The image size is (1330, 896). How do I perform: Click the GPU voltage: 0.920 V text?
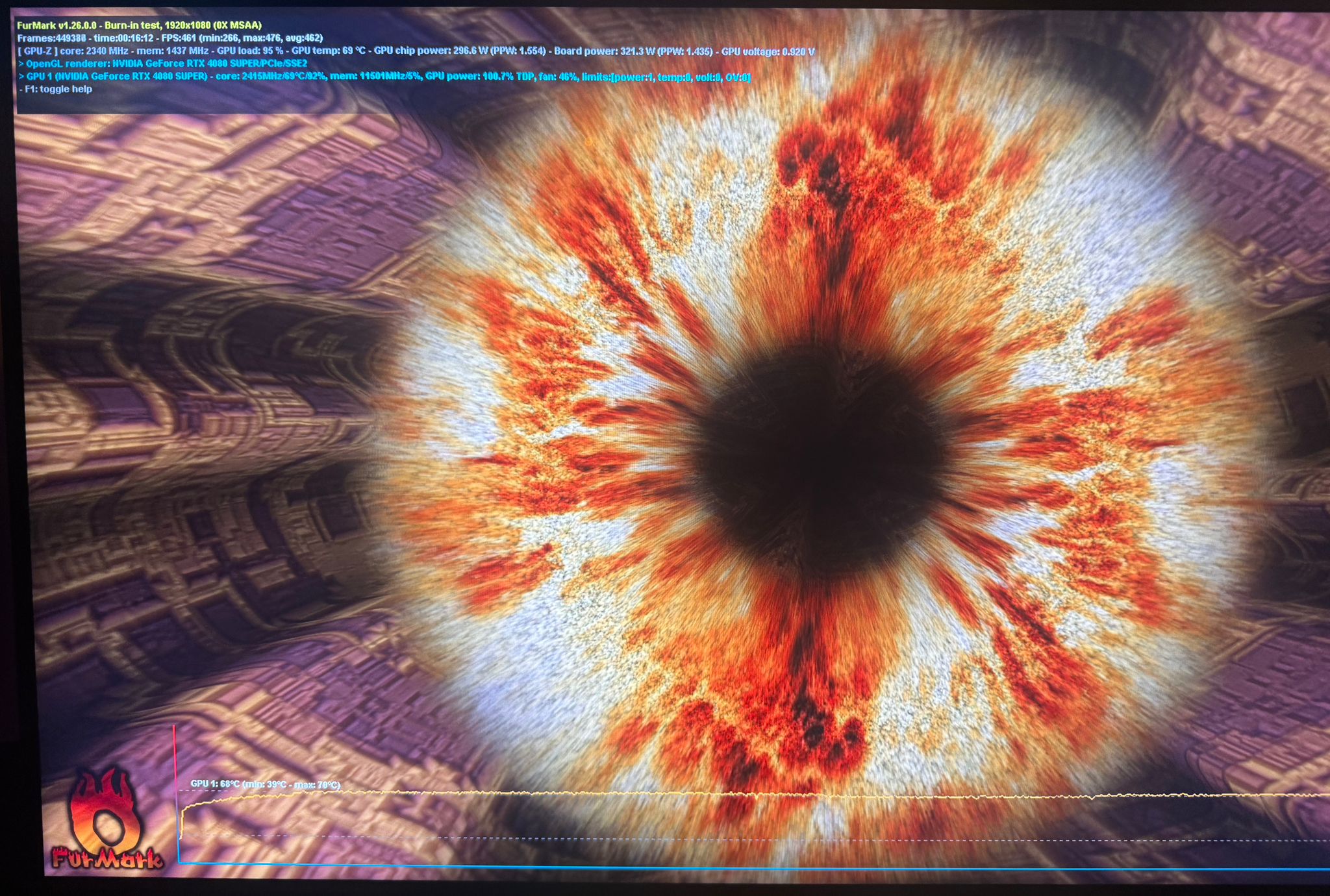click(x=768, y=51)
